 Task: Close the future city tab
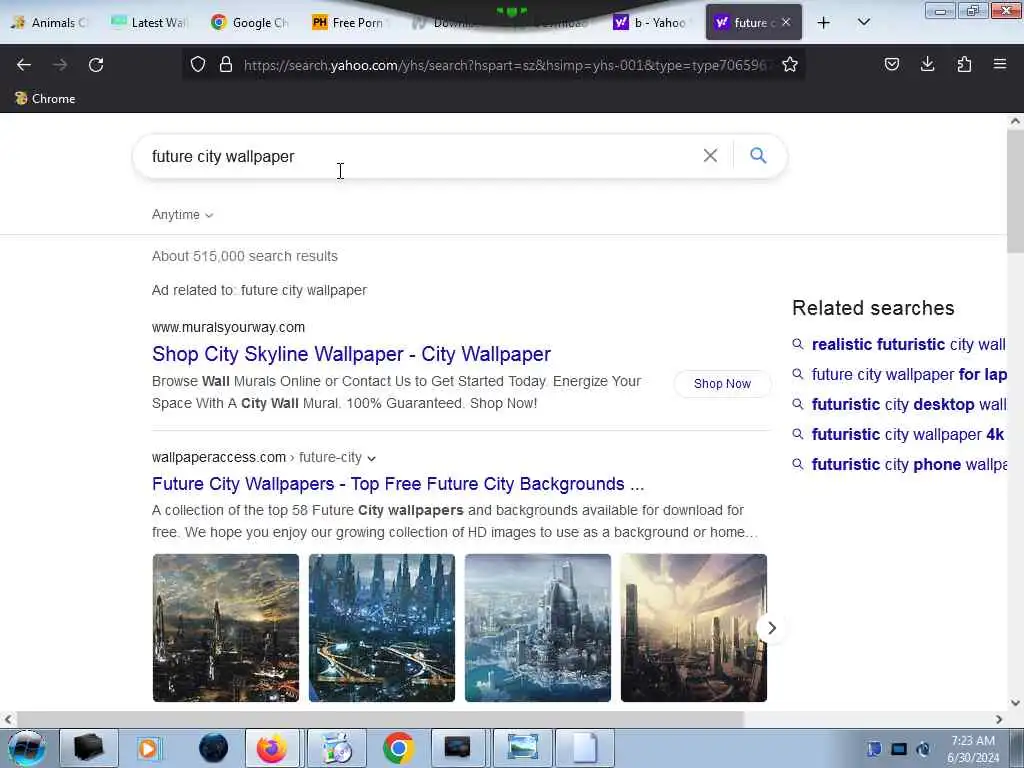pos(786,22)
